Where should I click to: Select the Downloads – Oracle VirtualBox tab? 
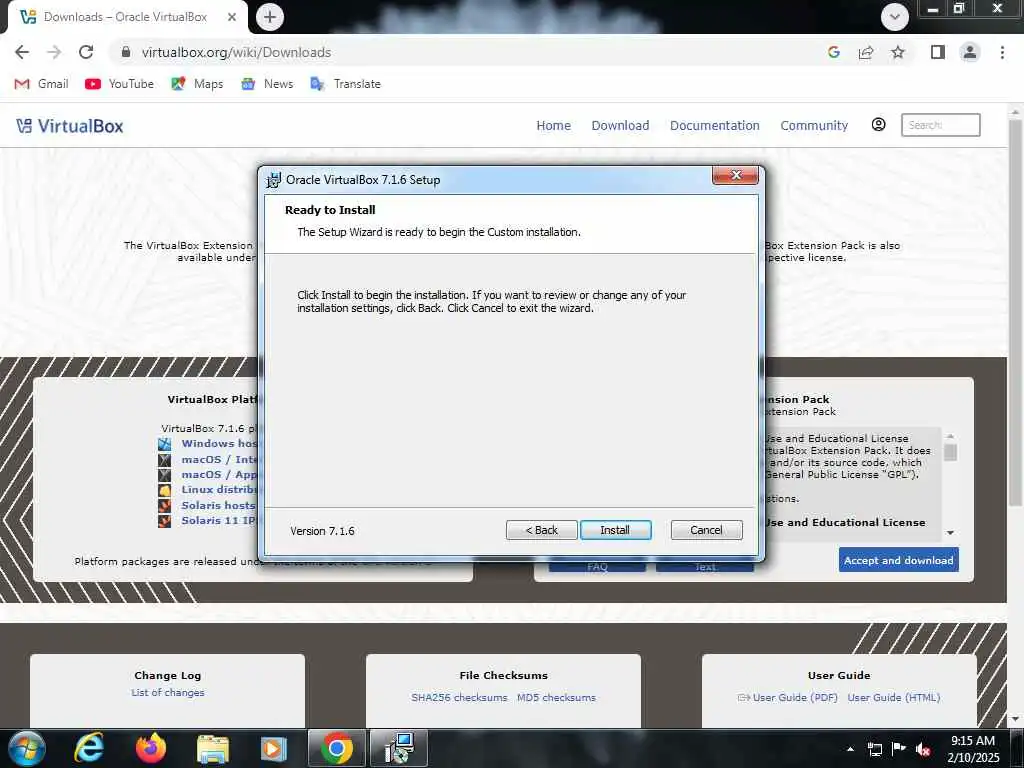click(x=125, y=17)
